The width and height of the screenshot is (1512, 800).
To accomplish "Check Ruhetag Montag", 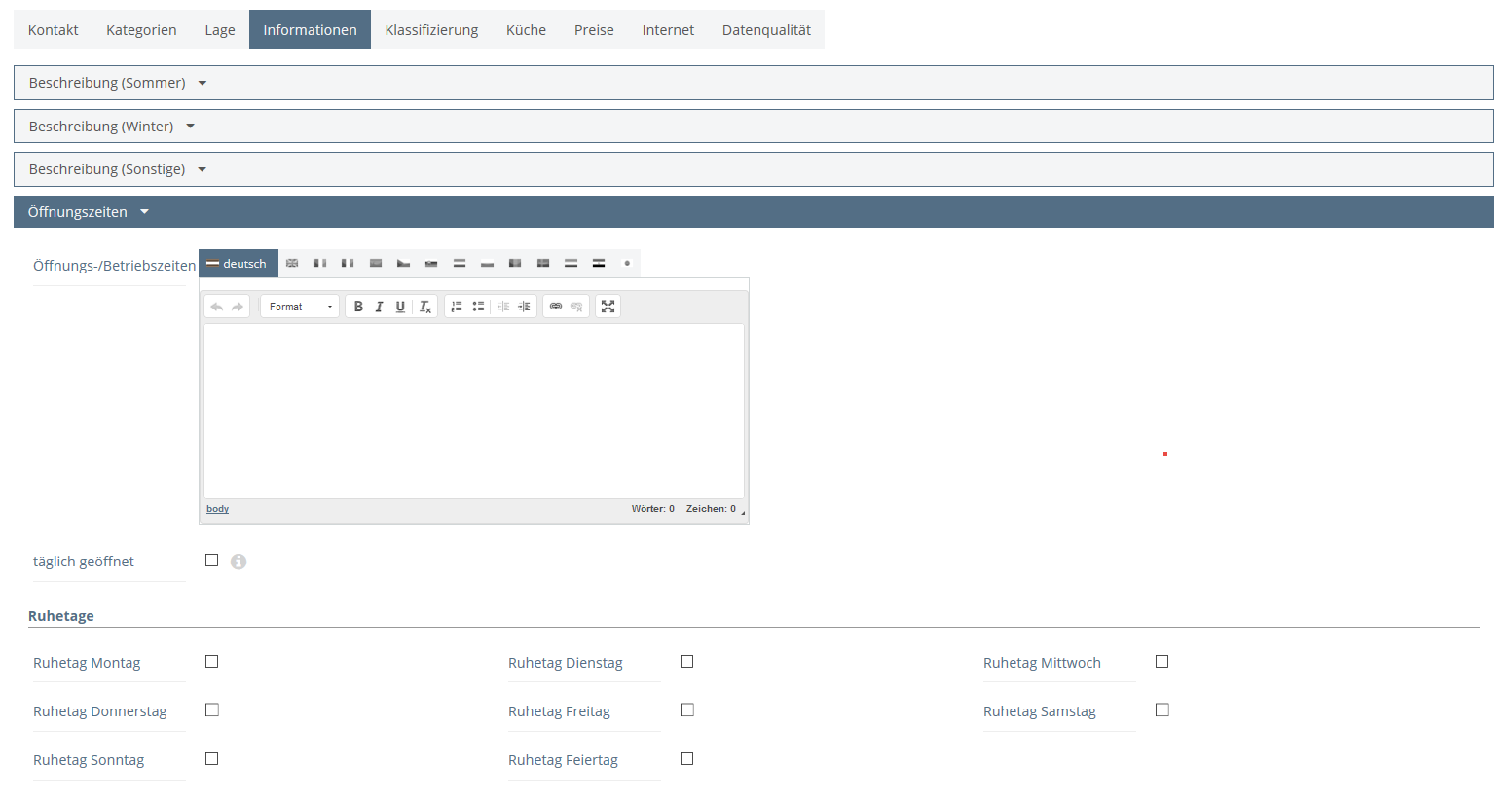I will tap(211, 662).
